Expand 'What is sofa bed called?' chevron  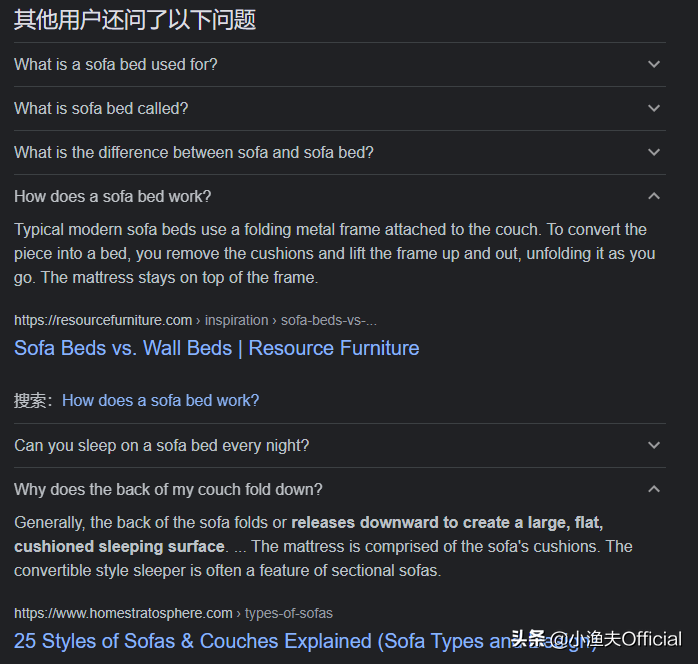(x=653, y=108)
